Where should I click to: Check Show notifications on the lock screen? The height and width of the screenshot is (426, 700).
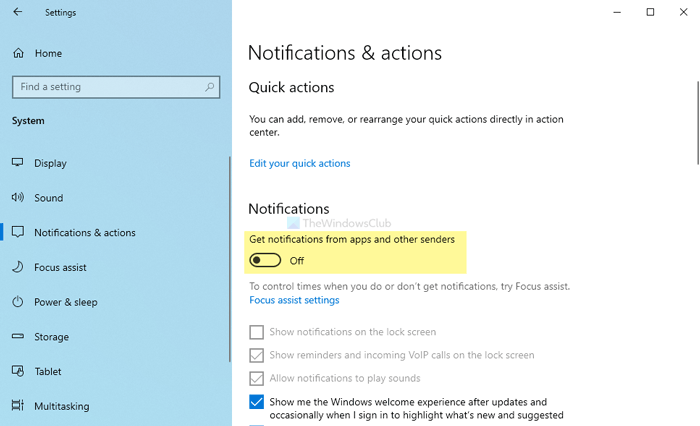click(257, 332)
